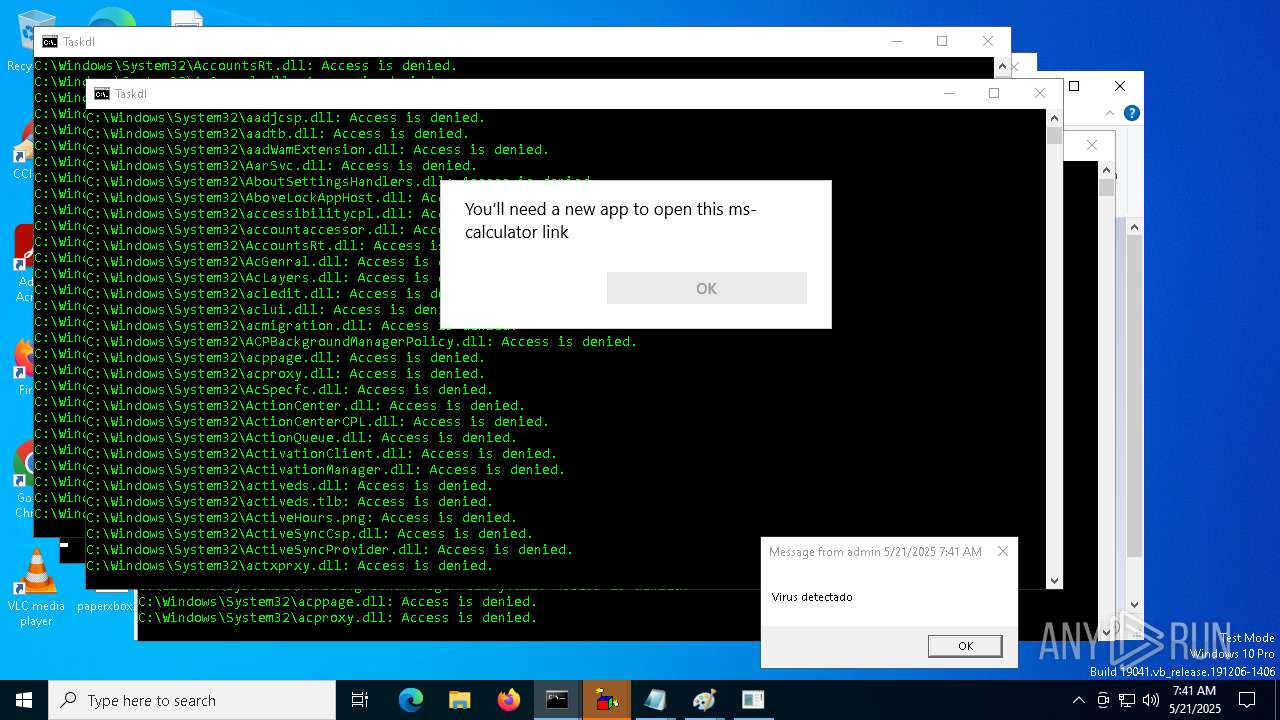Open the last taskbar app with window icon

[753, 700]
